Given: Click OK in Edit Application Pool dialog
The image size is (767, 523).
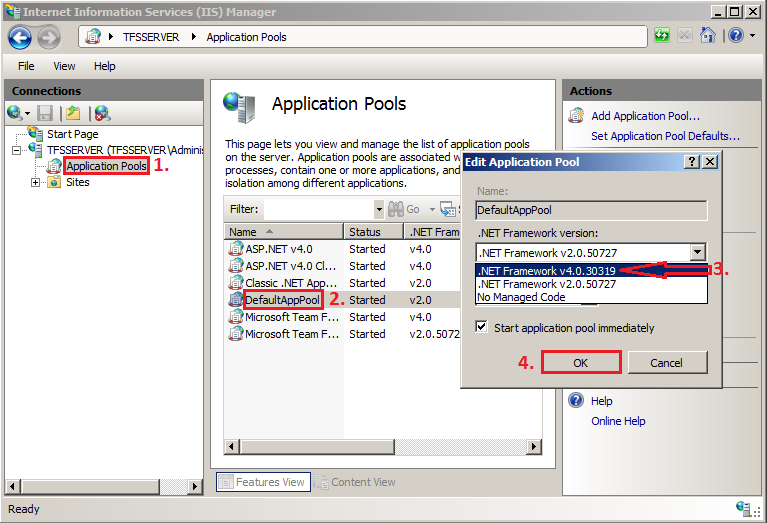Looking at the screenshot, I should pos(581,363).
